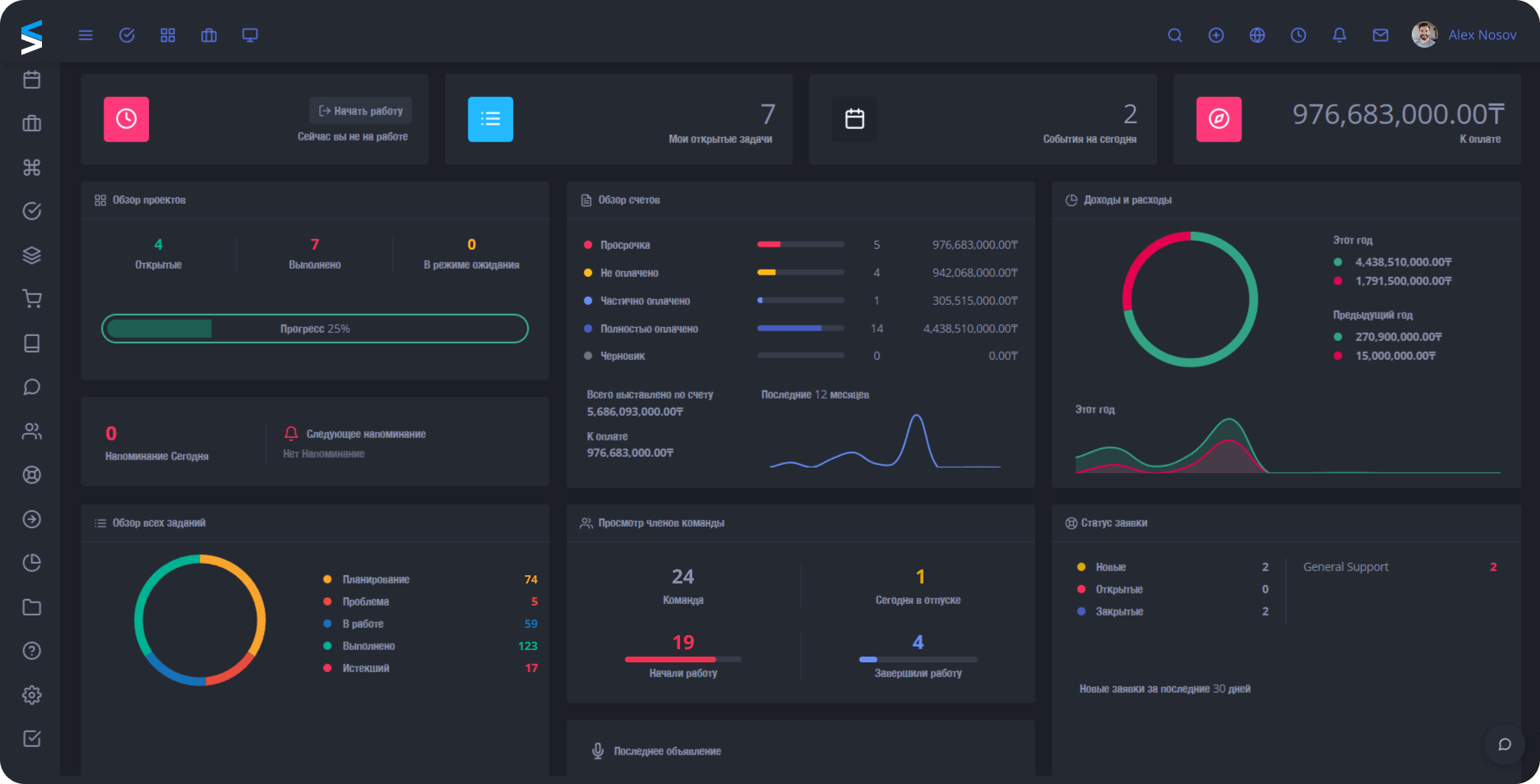This screenshot has height=784, width=1540.
Task: Click the top bar clock timer icon
Action: (x=1298, y=35)
